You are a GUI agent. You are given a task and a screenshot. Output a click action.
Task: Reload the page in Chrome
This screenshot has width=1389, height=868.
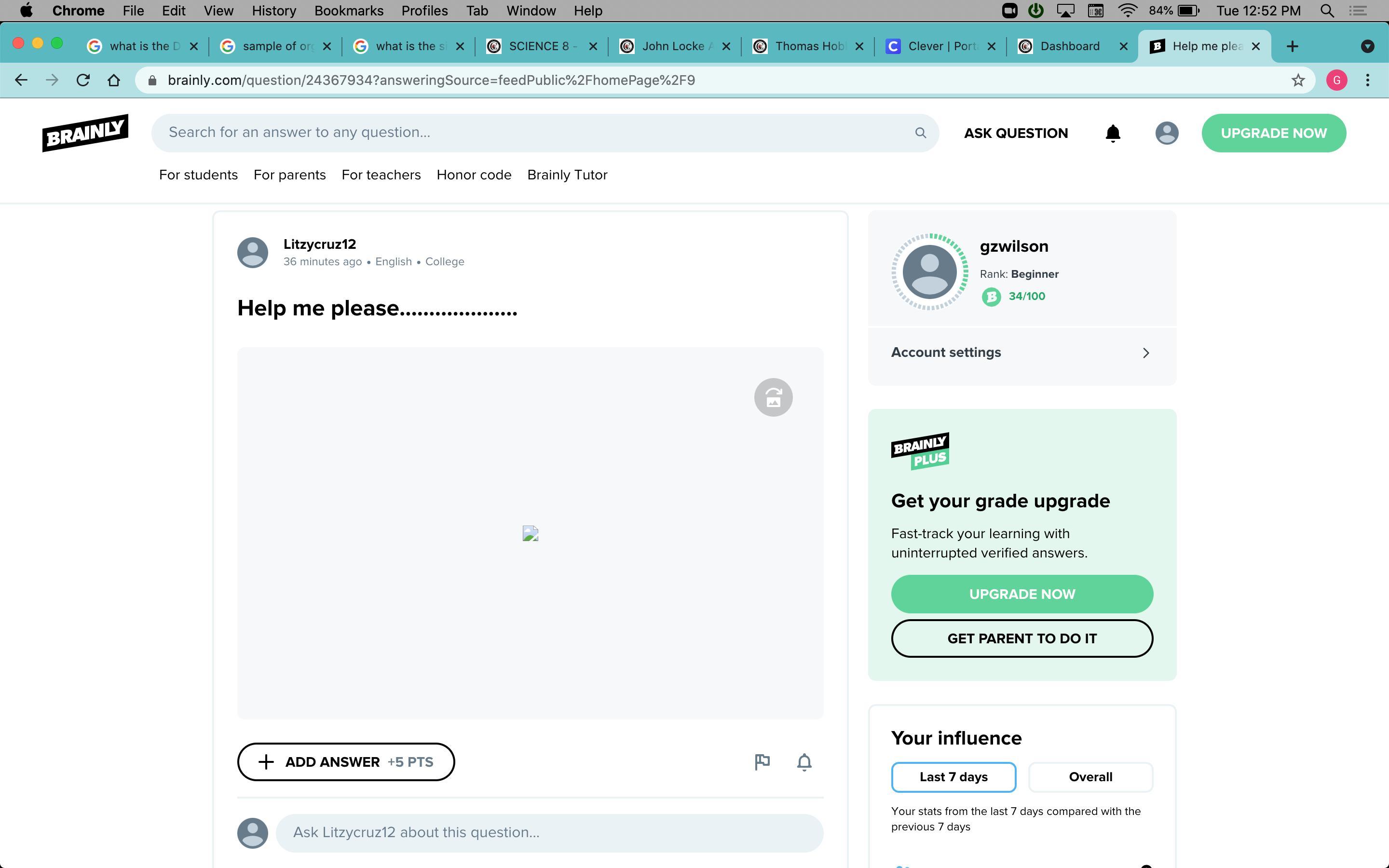(x=83, y=81)
